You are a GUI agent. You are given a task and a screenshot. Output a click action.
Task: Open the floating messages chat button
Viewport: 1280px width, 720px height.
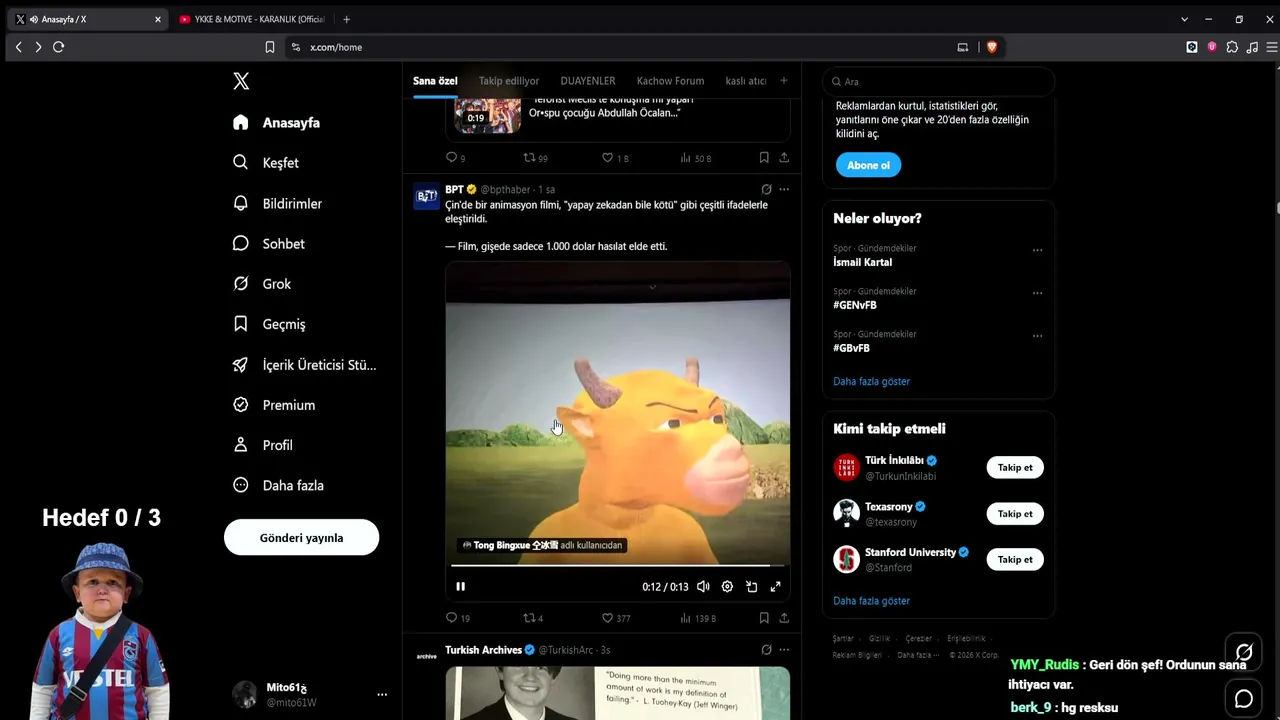tap(1244, 698)
